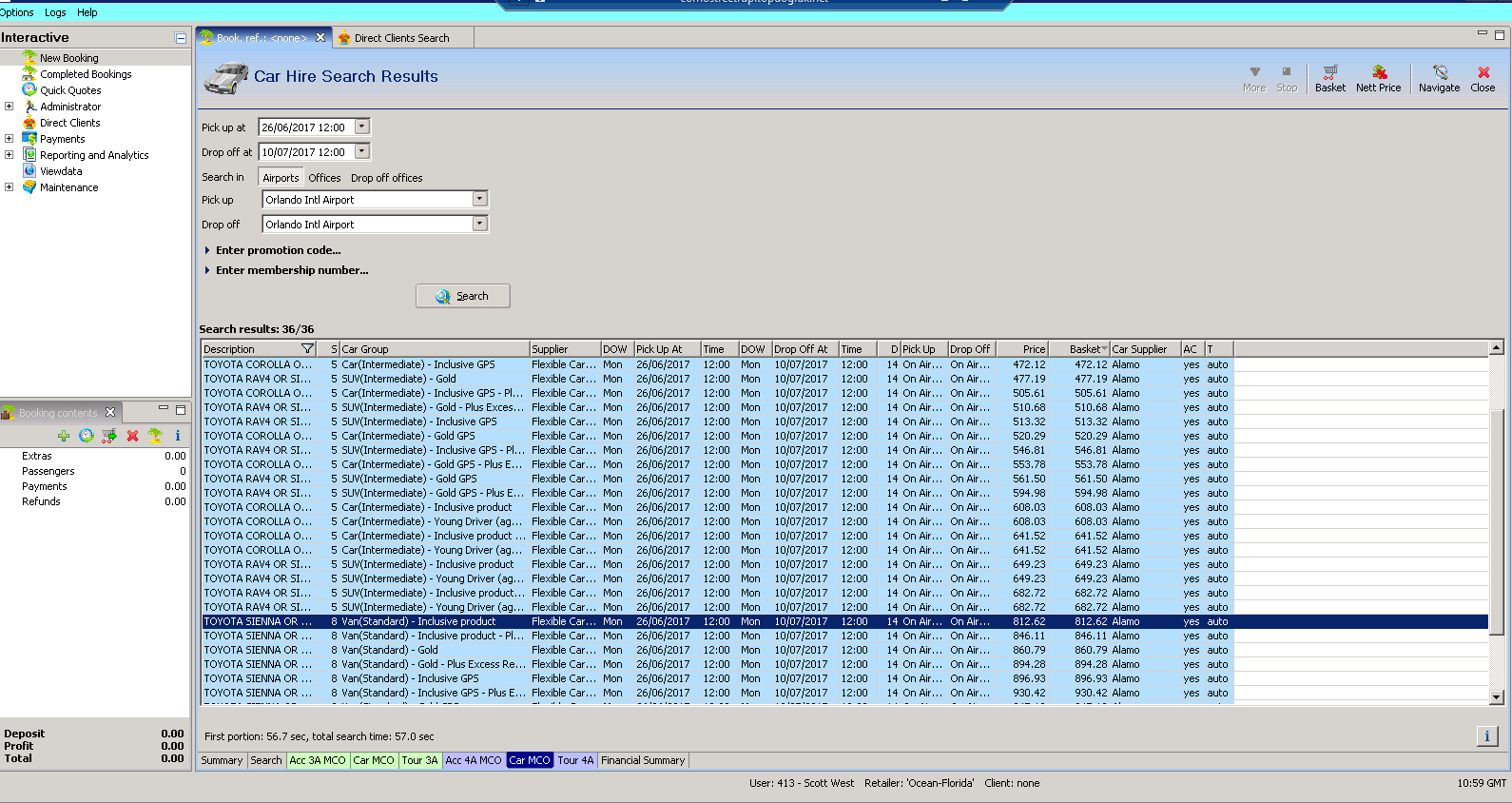Click the More arrow toolbar icon
The height and width of the screenshot is (803, 1512).
1254,78
